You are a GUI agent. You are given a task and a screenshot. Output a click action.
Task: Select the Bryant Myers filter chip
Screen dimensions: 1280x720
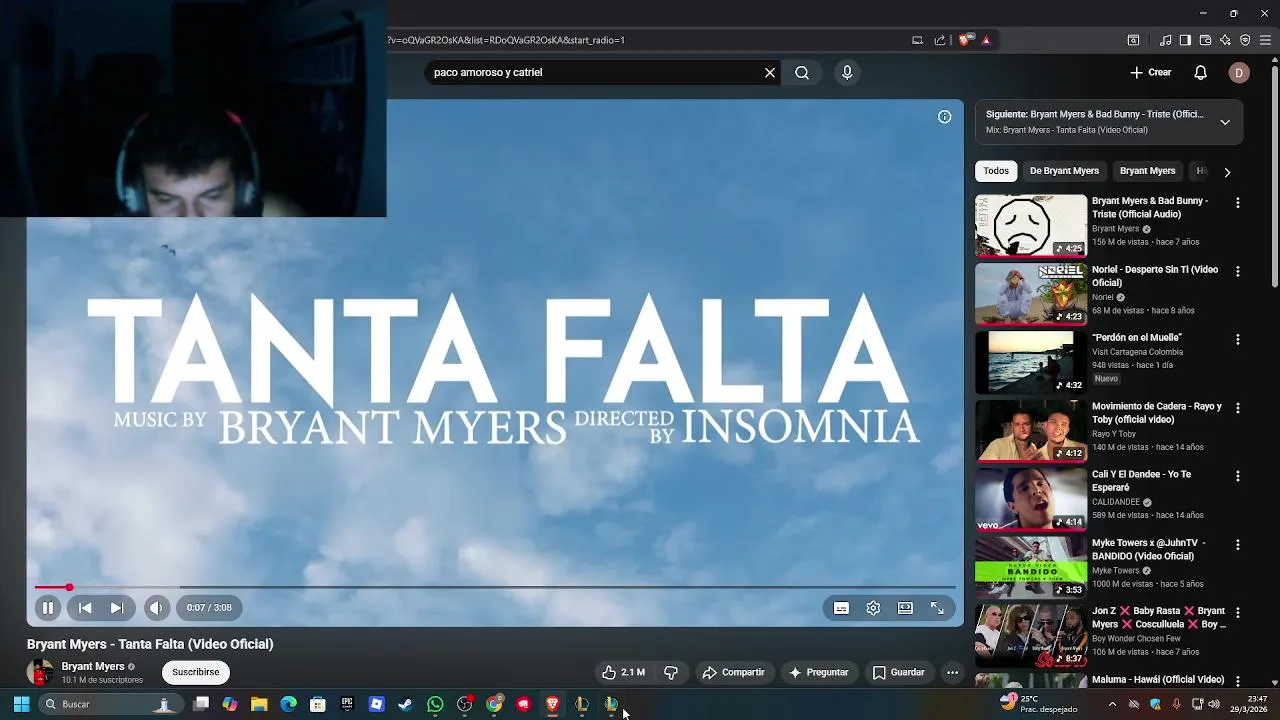[1147, 171]
